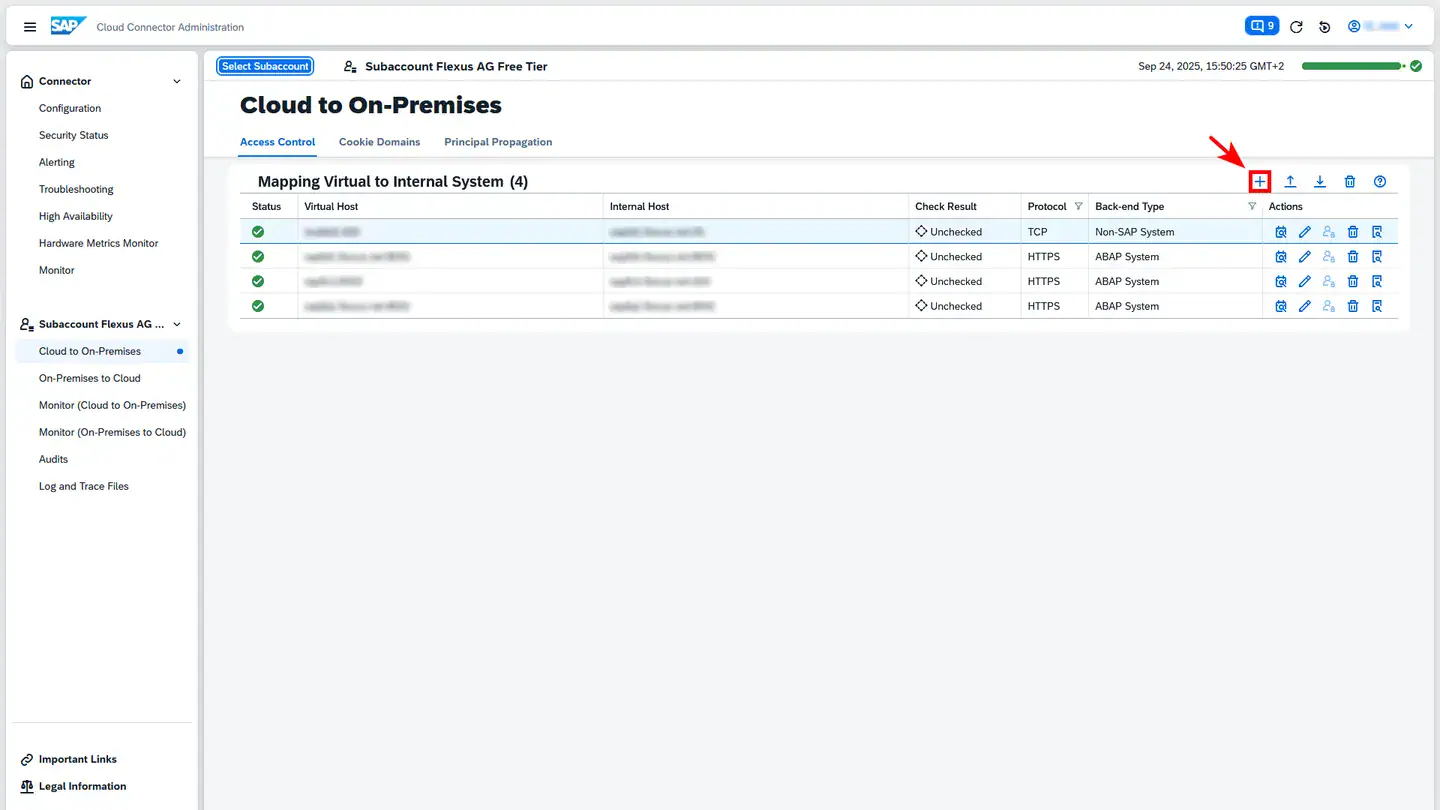Open the alerts badge showing 9
1440x810 pixels.
tap(1260, 26)
